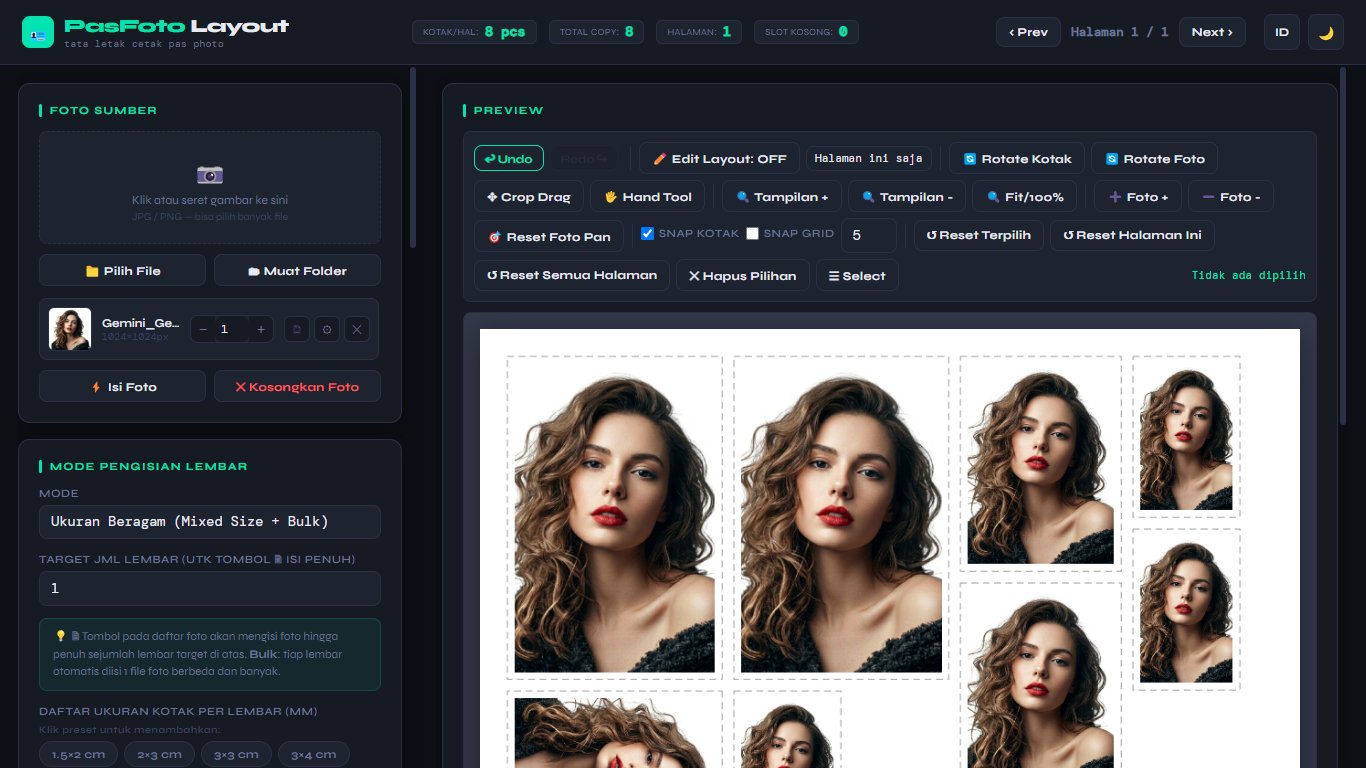Click the PasFoto Layout logo icon
Viewport: 1366px width, 768px height.
(x=38, y=32)
